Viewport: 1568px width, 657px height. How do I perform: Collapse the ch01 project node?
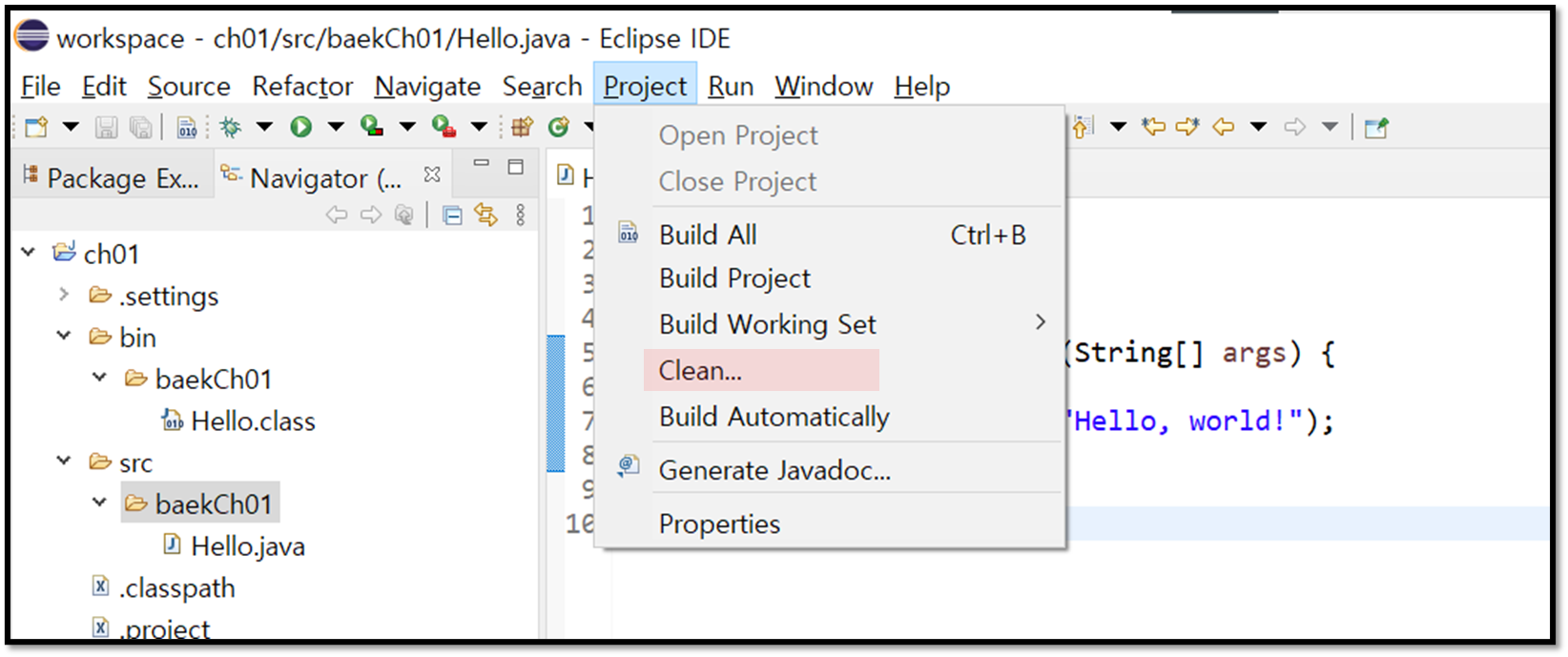click(x=29, y=253)
